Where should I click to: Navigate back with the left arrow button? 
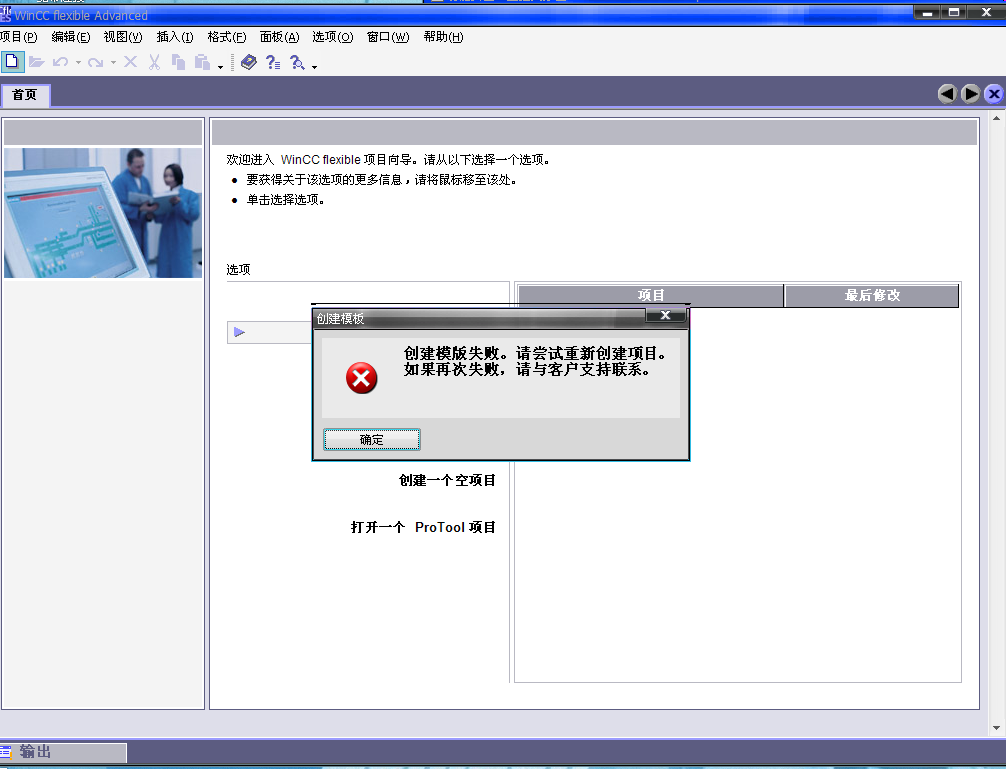coord(947,94)
